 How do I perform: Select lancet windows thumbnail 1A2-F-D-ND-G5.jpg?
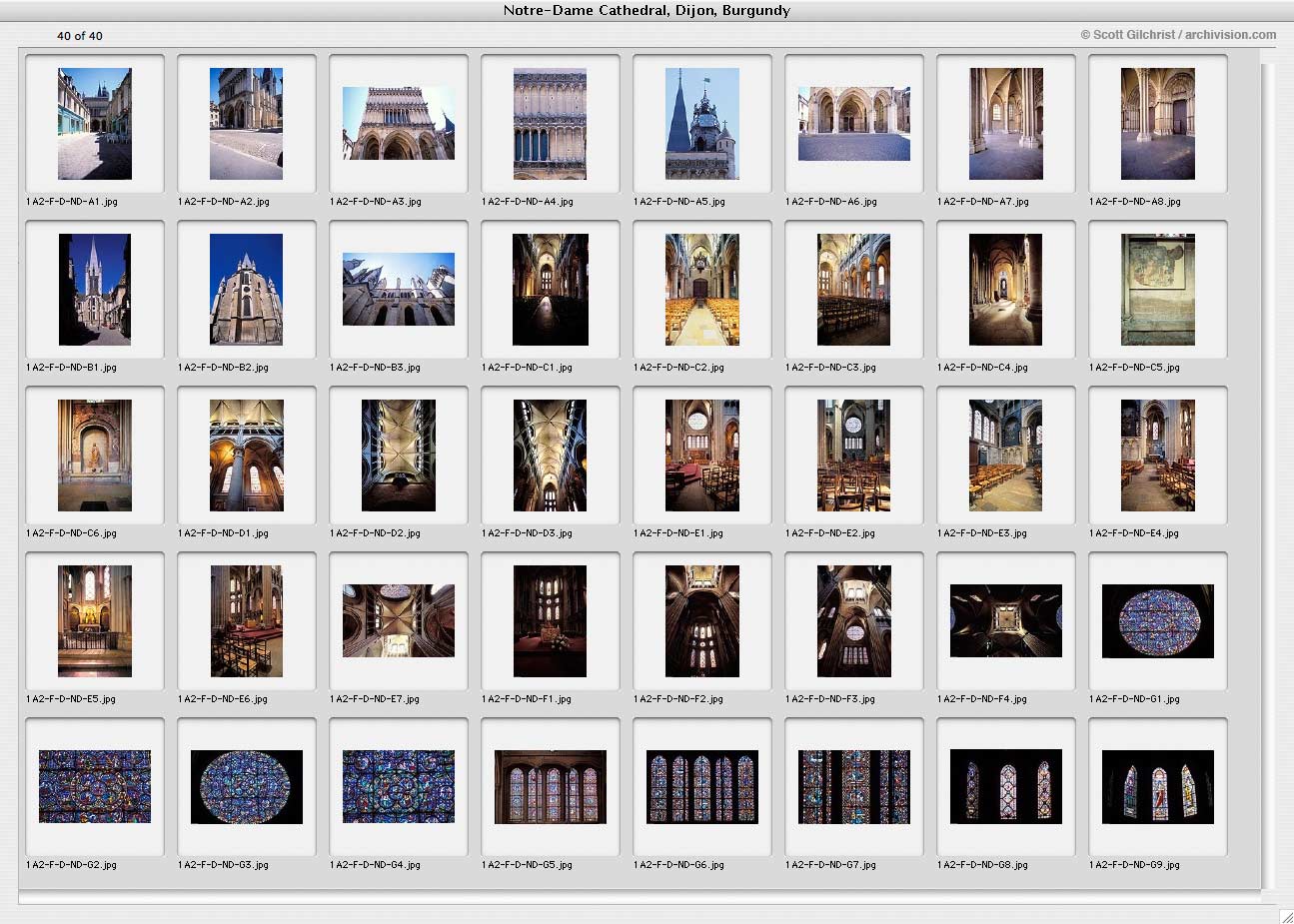click(x=551, y=787)
